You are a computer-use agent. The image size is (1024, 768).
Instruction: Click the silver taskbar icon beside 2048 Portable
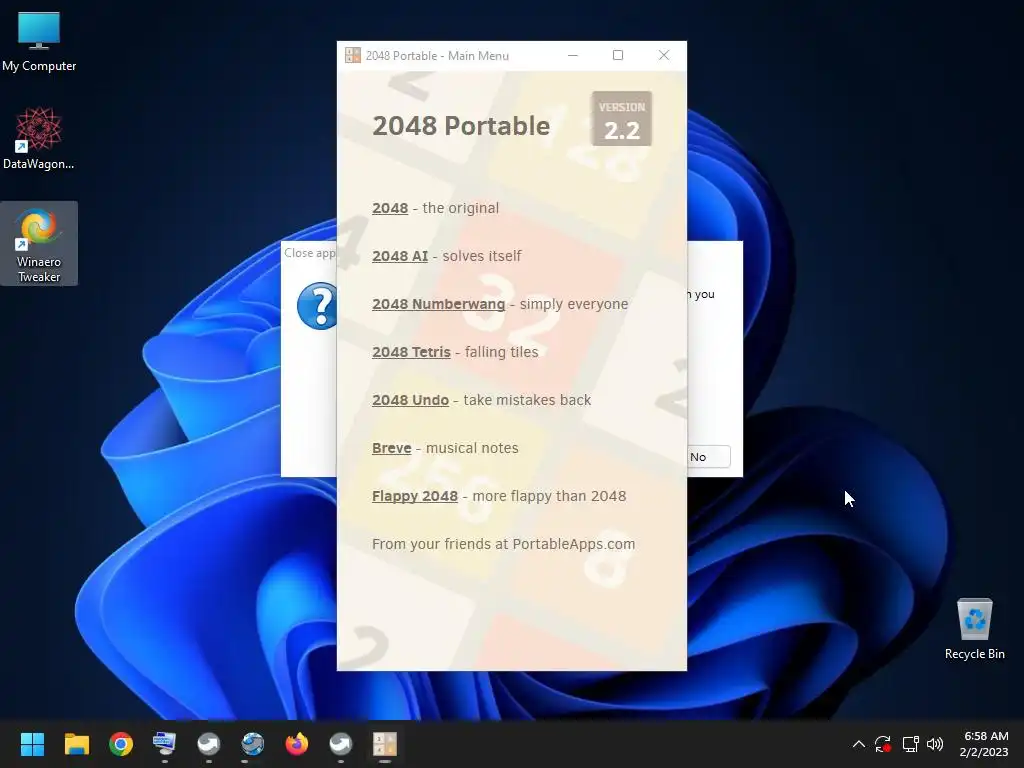point(341,744)
